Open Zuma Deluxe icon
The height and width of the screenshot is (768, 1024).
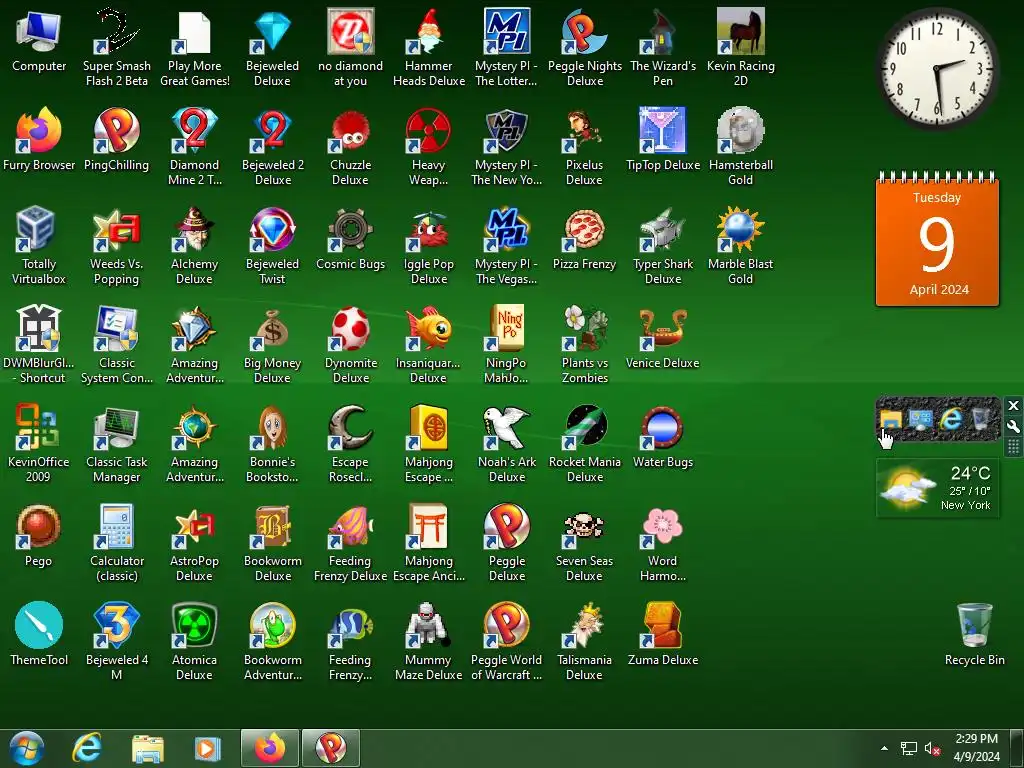click(x=663, y=625)
